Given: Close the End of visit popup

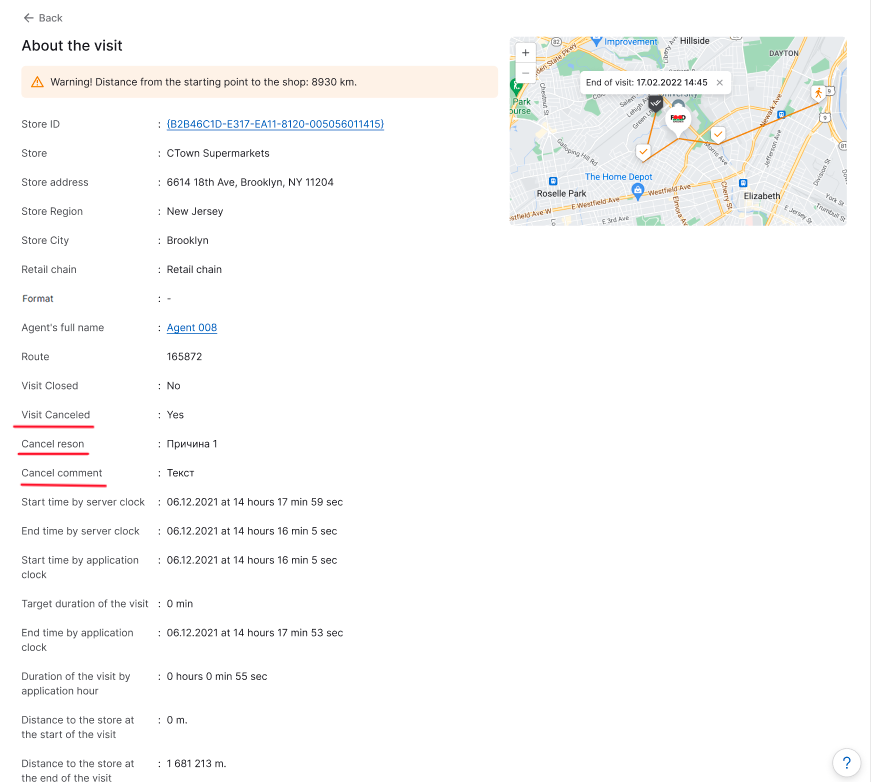Looking at the screenshot, I should pyautogui.click(x=719, y=83).
